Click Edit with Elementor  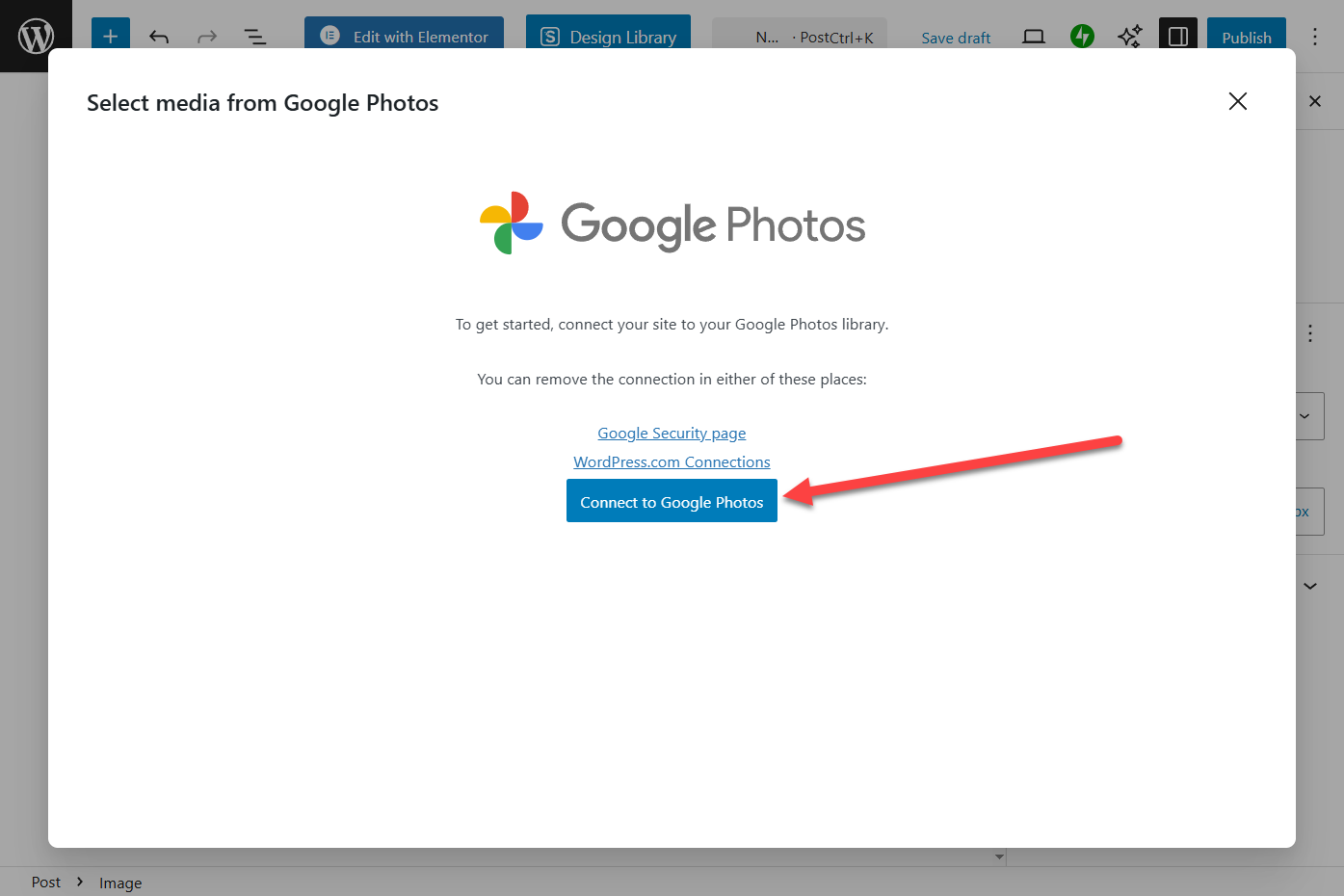[404, 37]
